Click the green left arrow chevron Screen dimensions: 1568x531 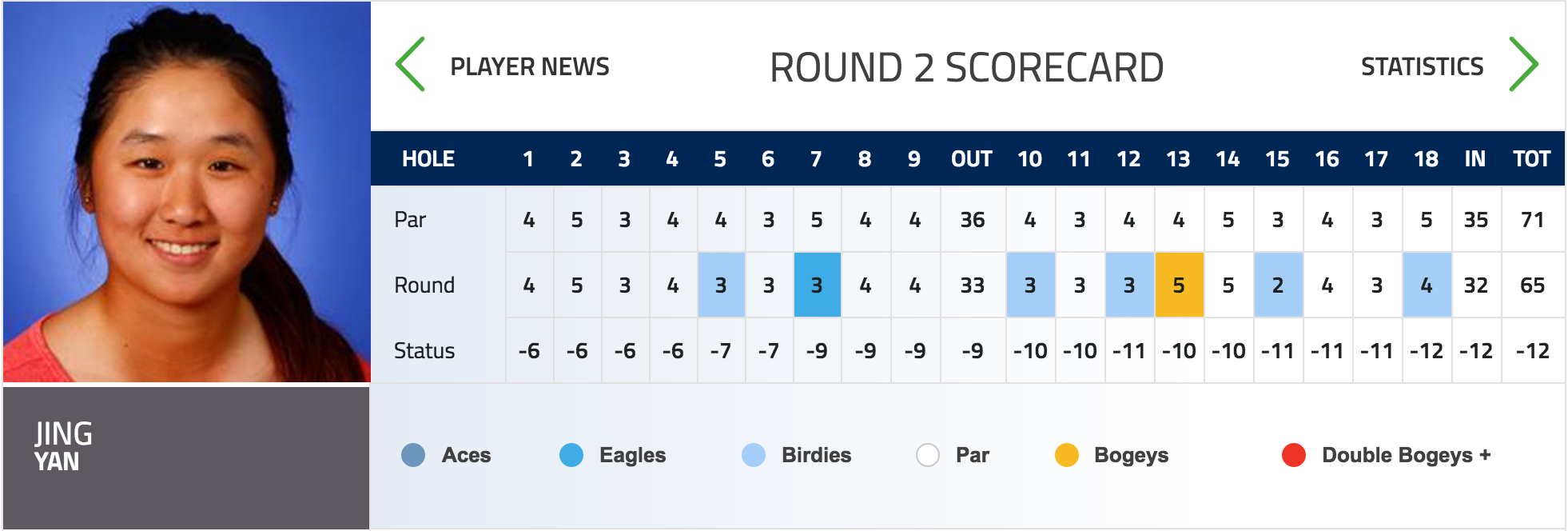click(410, 64)
